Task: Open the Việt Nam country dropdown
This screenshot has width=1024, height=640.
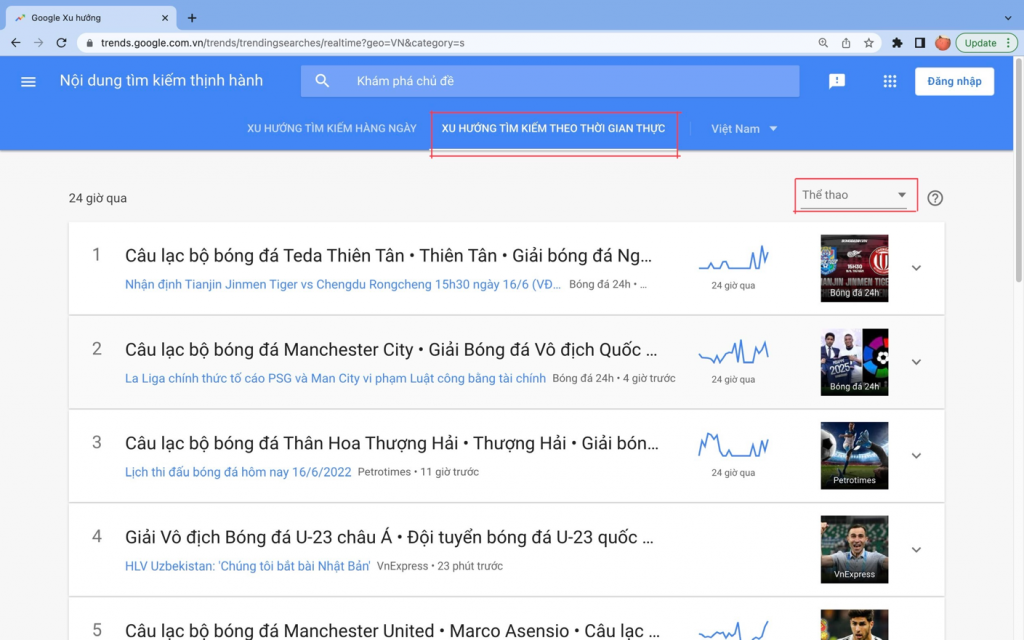Action: (744, 129)
